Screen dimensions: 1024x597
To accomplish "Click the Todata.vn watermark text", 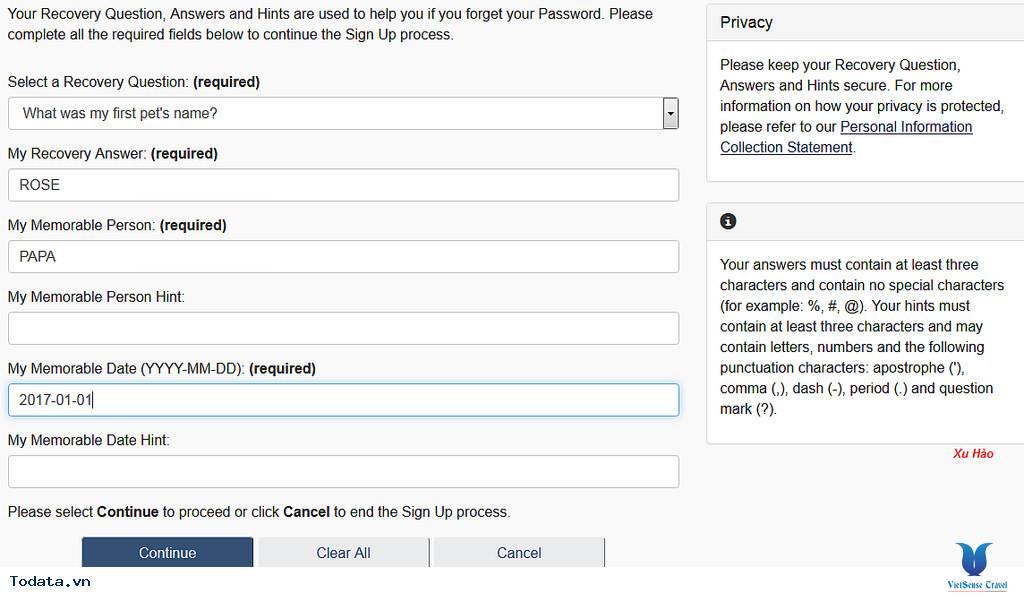I will tap(50, 581).
